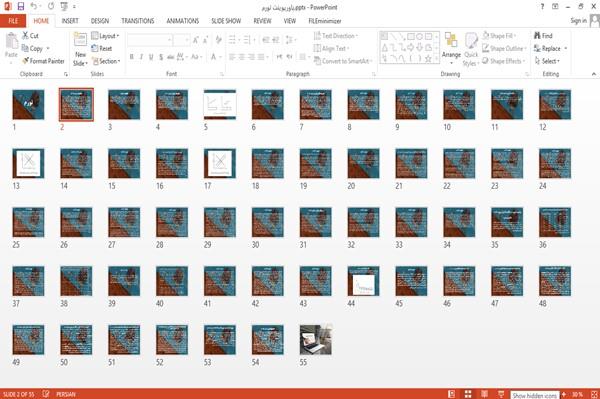Click Replace in Editing group

coord(551,48)
